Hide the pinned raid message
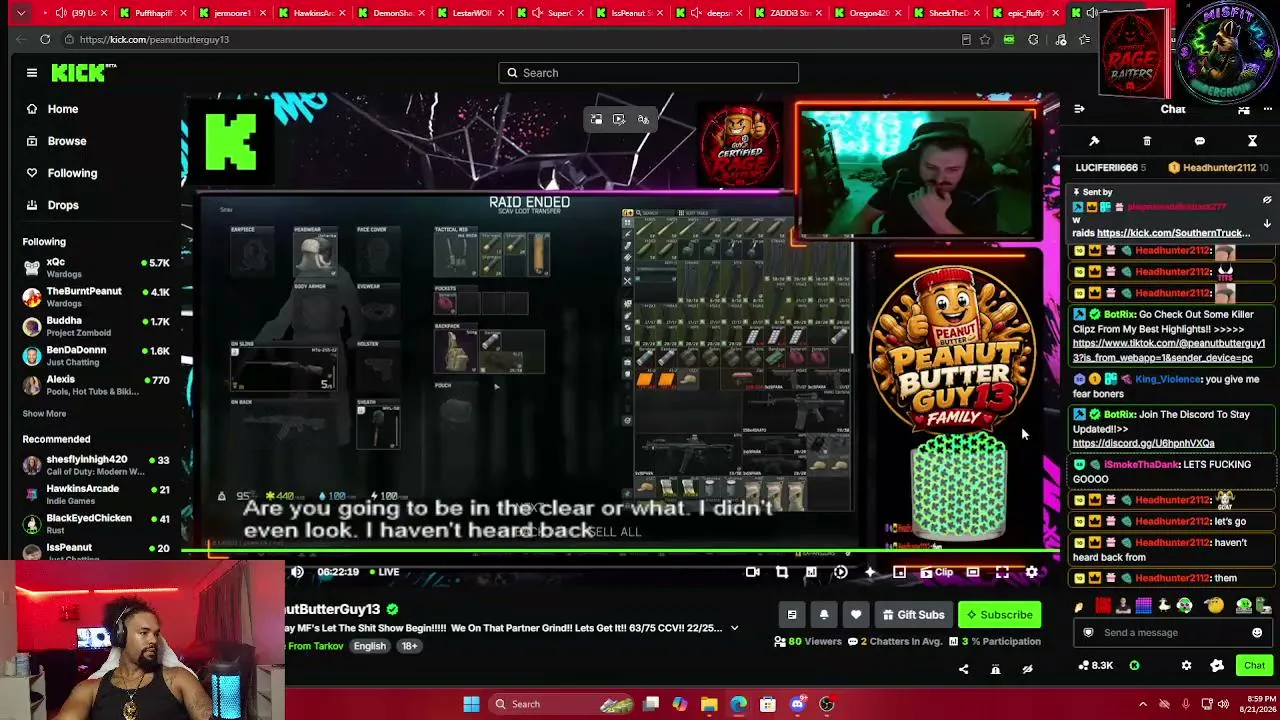Viewport: 1280px width, 720px height. pos(1267,200)
